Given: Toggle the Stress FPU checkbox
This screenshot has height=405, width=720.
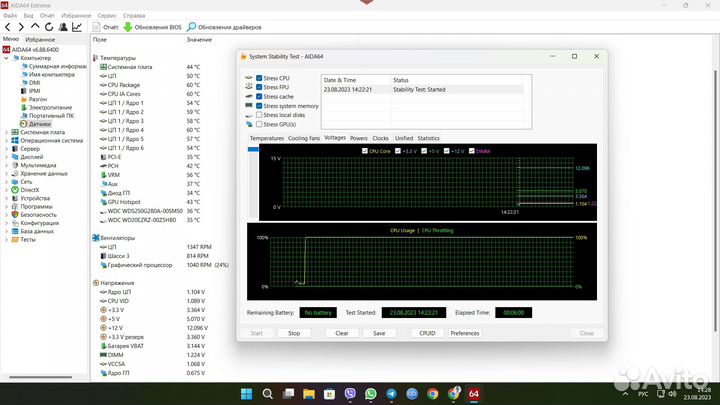Looking at the screenshot, I should pos(259,87).
